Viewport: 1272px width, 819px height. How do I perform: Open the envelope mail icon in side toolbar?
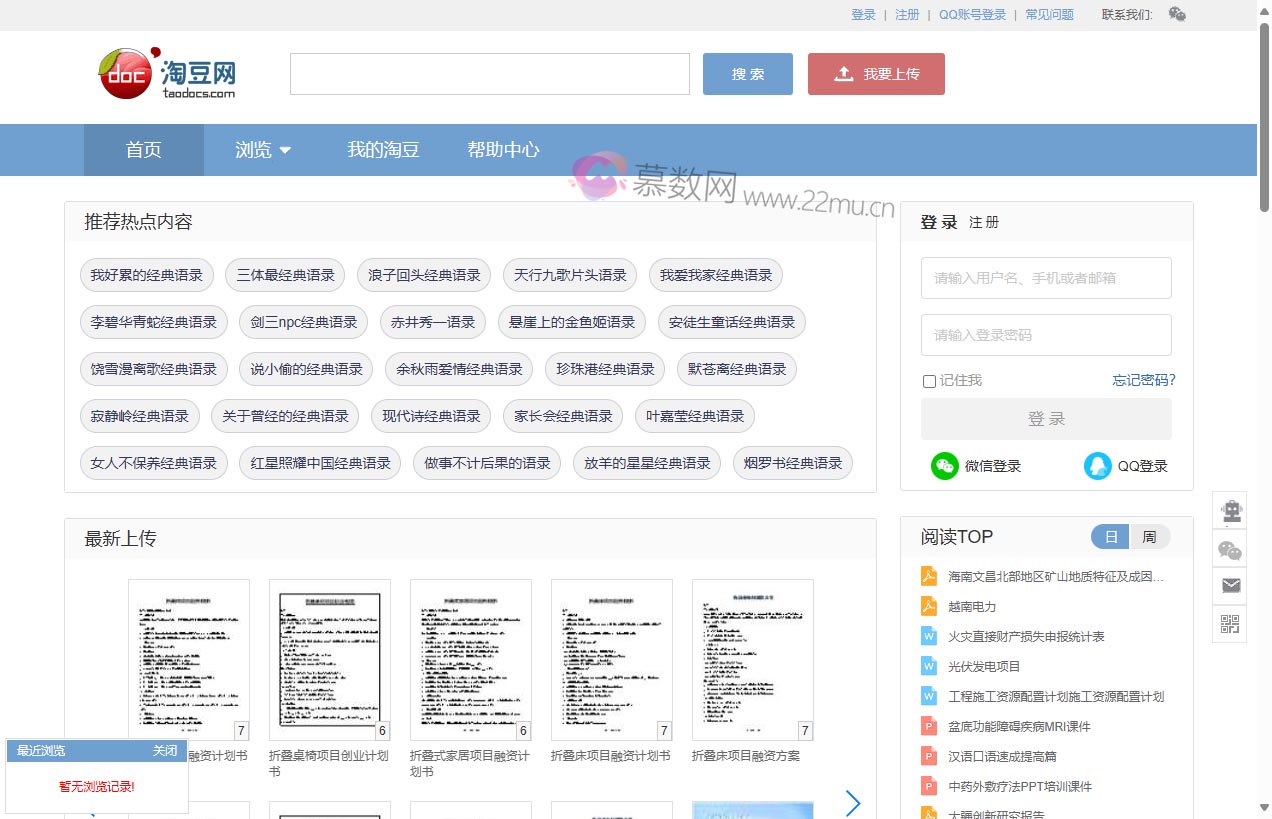tap(1231, 586)
